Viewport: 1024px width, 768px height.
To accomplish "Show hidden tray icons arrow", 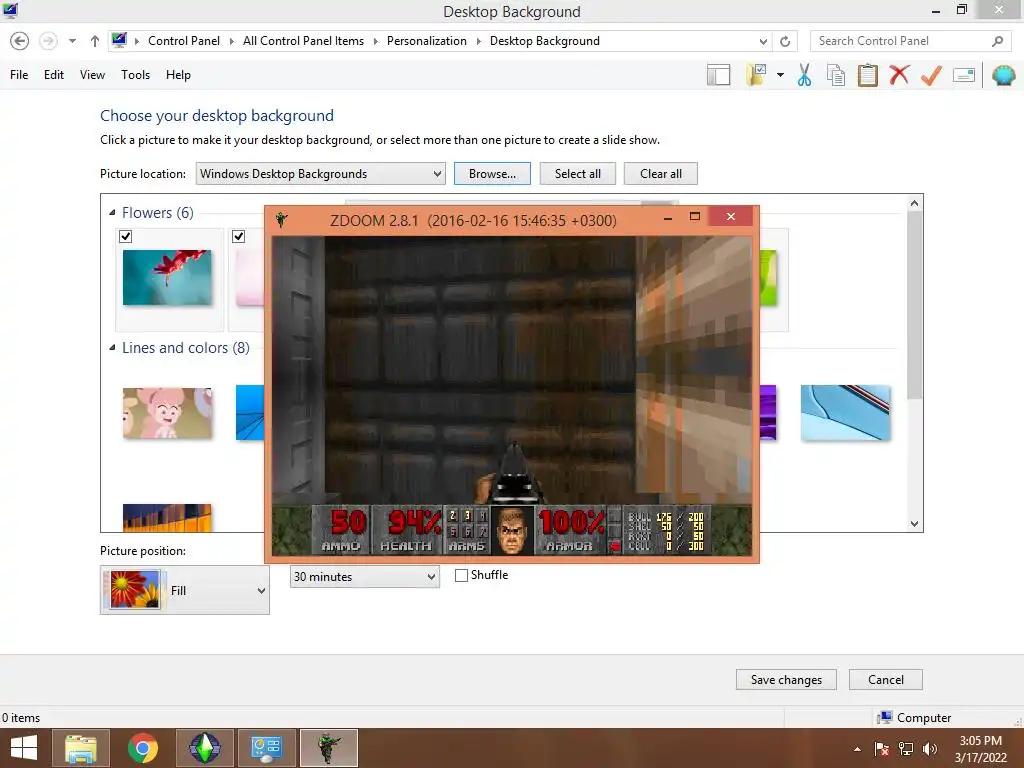I will tap(857, 749).
